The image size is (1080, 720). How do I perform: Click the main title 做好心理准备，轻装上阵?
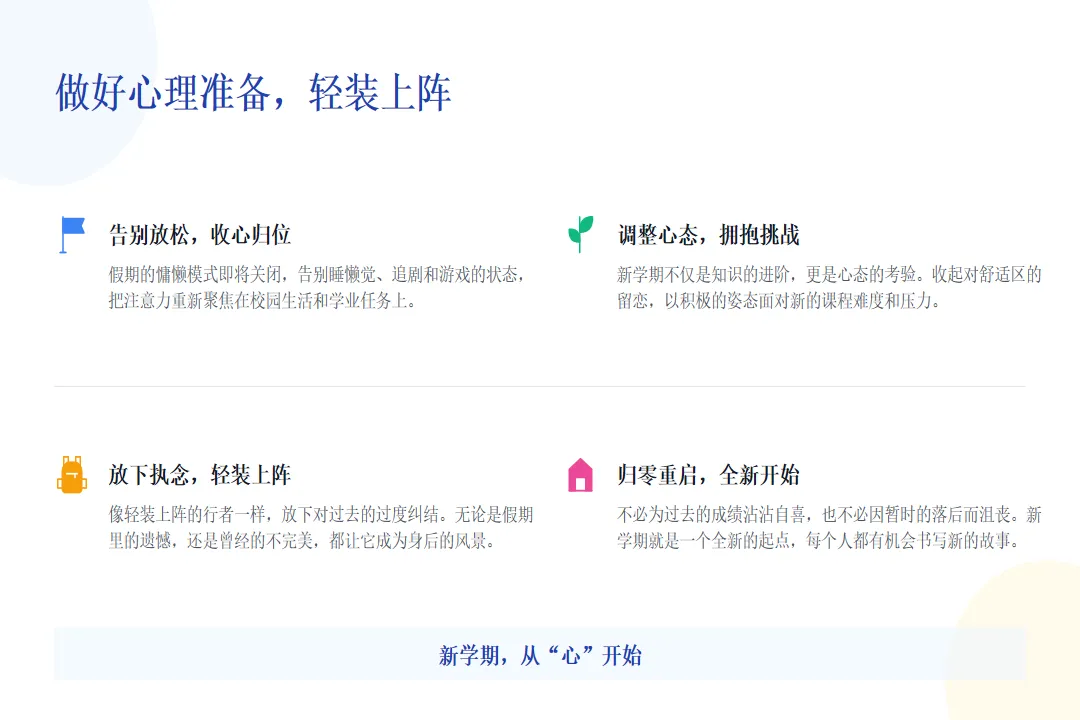coord(253,92)
